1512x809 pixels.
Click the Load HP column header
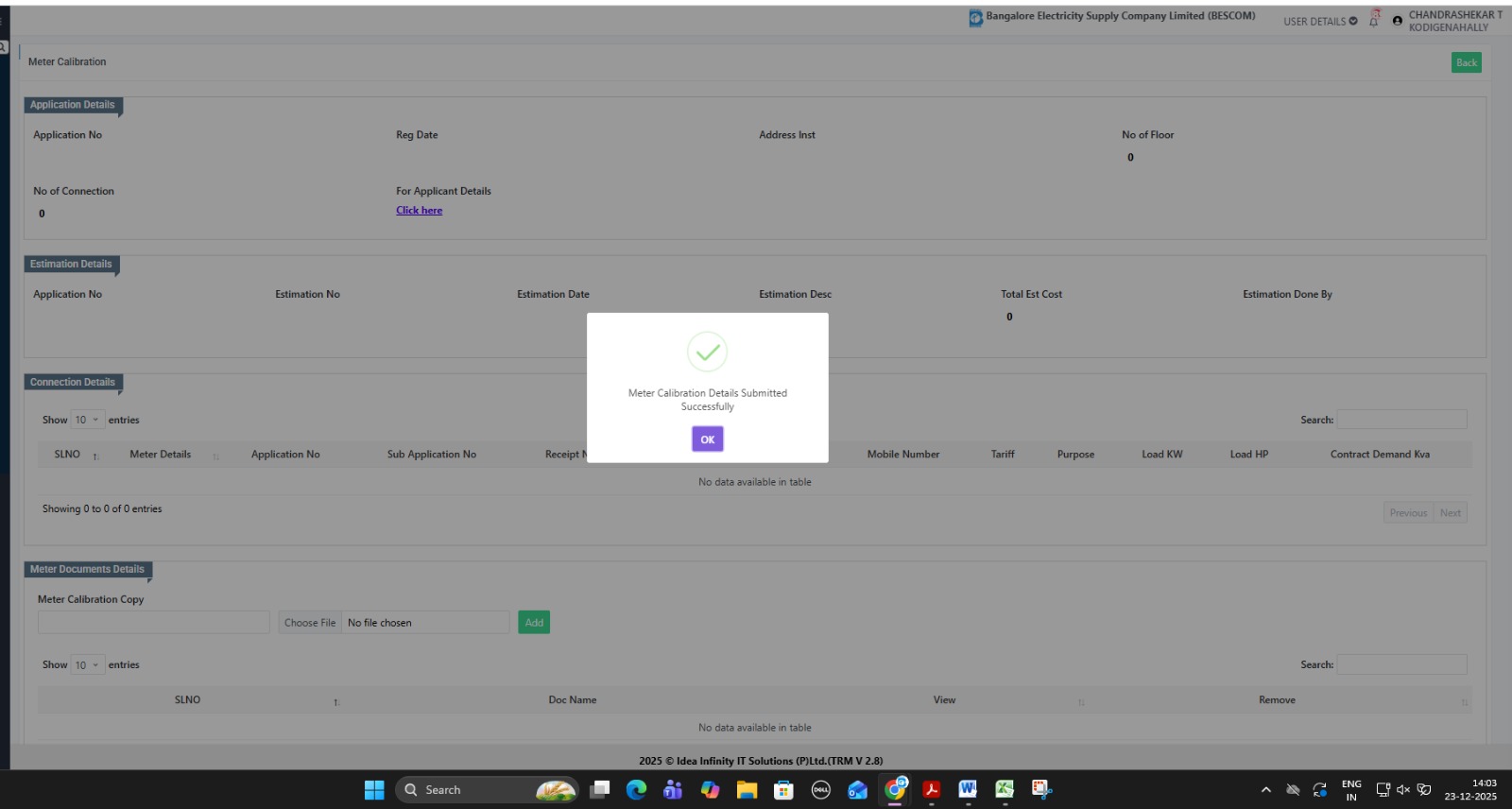coord(1249,455)
